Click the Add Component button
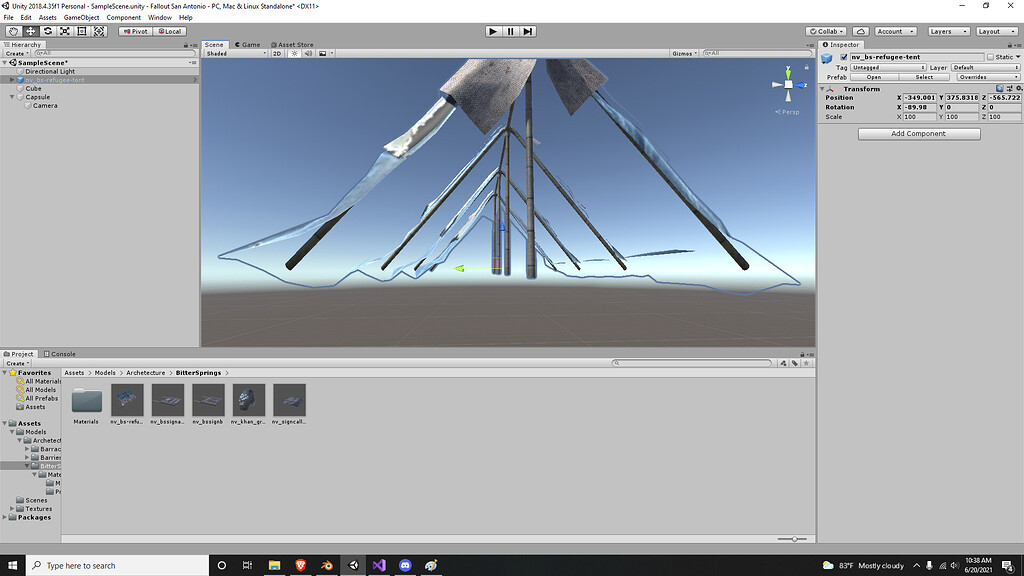The height and width of the screenshot is (576, 1024). coord(917,133)
